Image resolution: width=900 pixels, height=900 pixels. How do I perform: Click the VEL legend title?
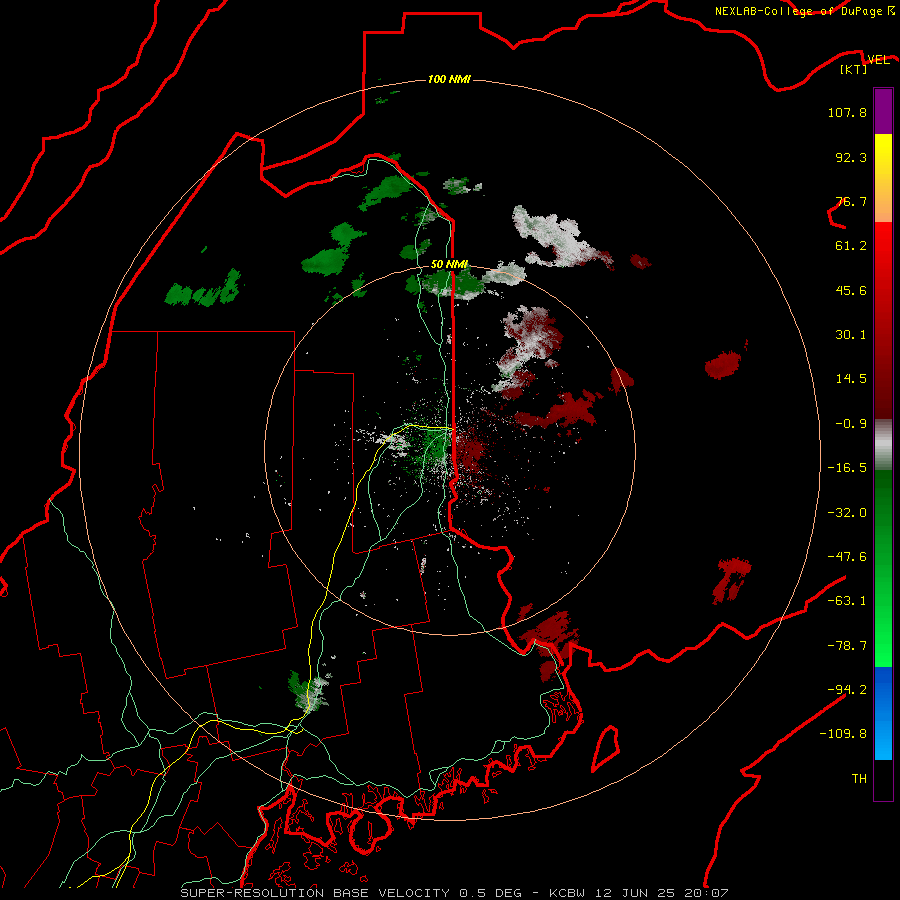[878, 60]
